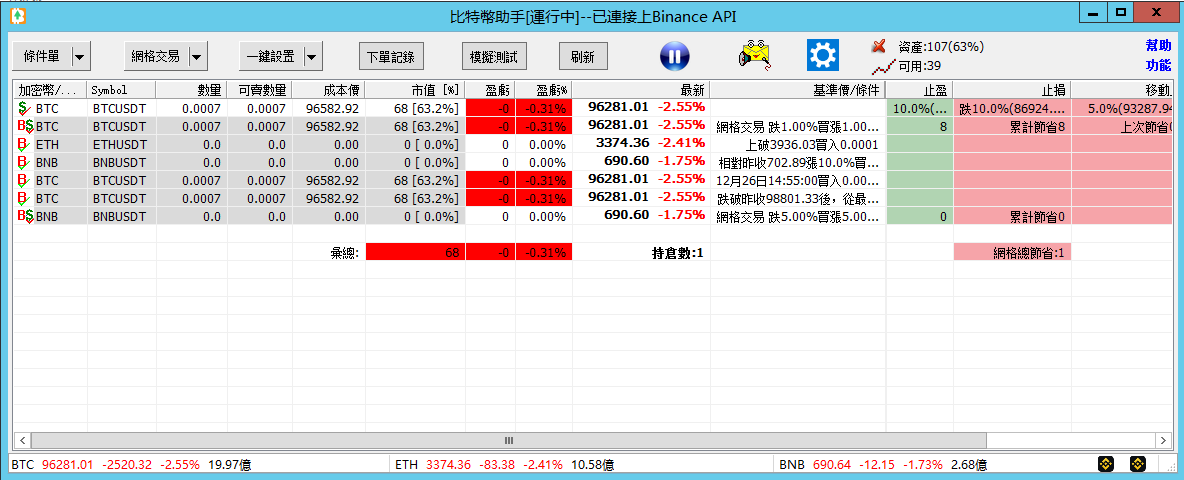The image size is (1184, 480).
Task: Select the 上破3936.03買入0.0001 condition cell
Action: click(798, 144)
